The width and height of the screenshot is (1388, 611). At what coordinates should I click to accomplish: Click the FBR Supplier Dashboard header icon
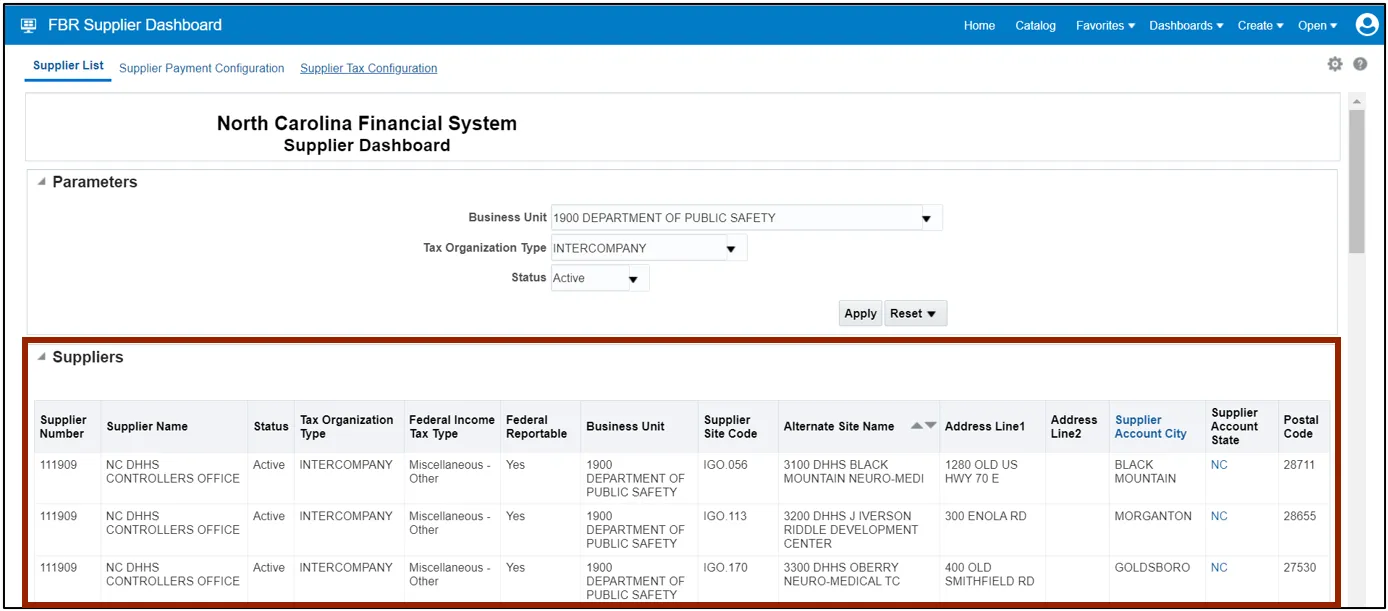pyautogui.click(x=28, y=25)
